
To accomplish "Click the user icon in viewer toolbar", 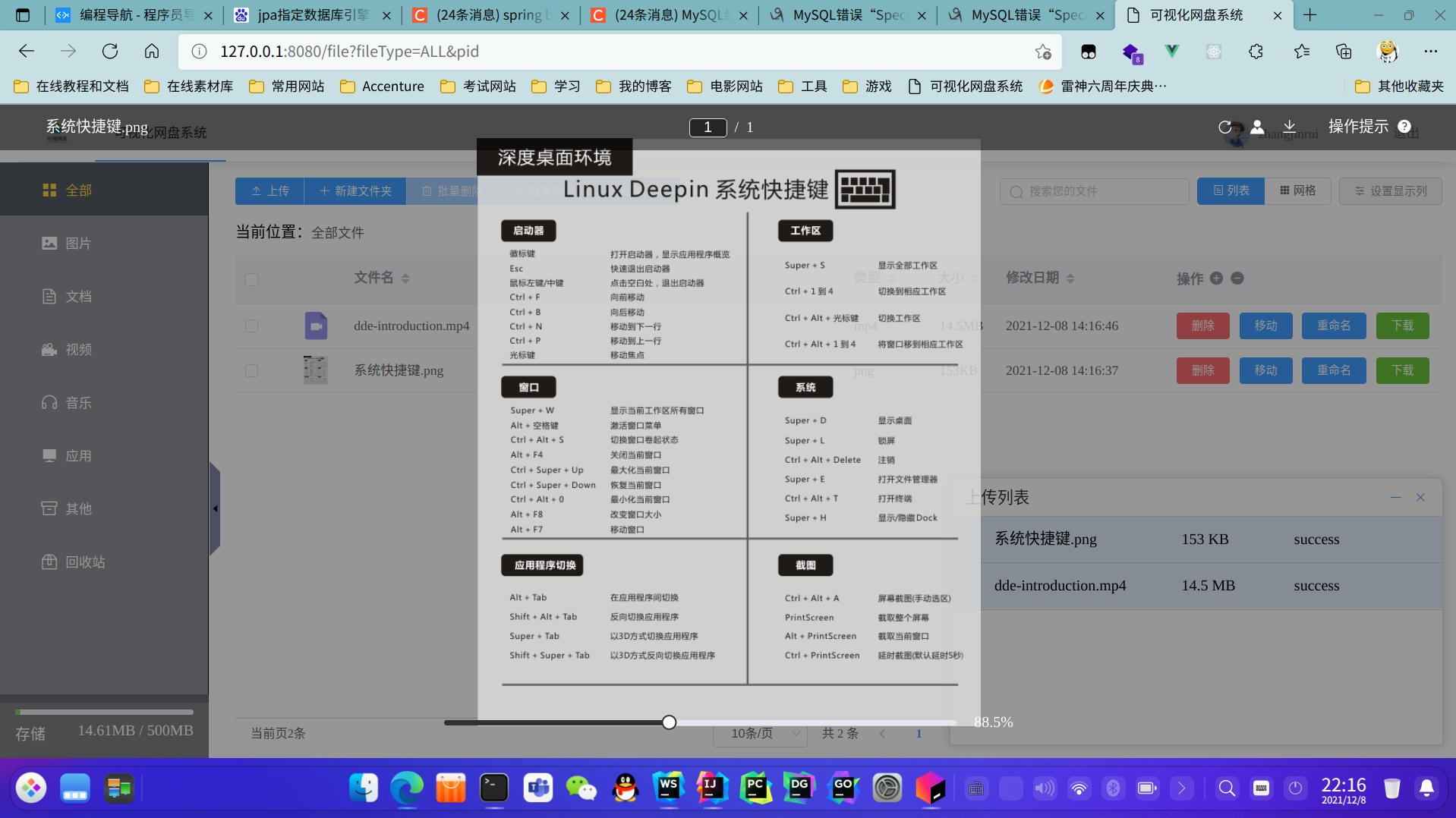I will [1257, 127].
